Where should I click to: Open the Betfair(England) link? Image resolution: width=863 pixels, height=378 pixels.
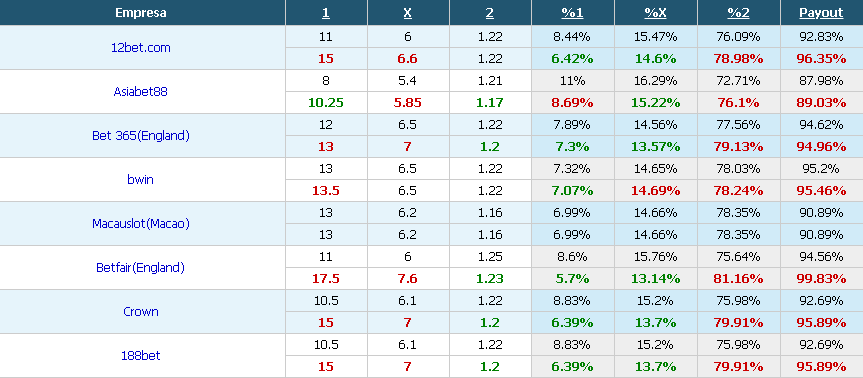point(140,267)
